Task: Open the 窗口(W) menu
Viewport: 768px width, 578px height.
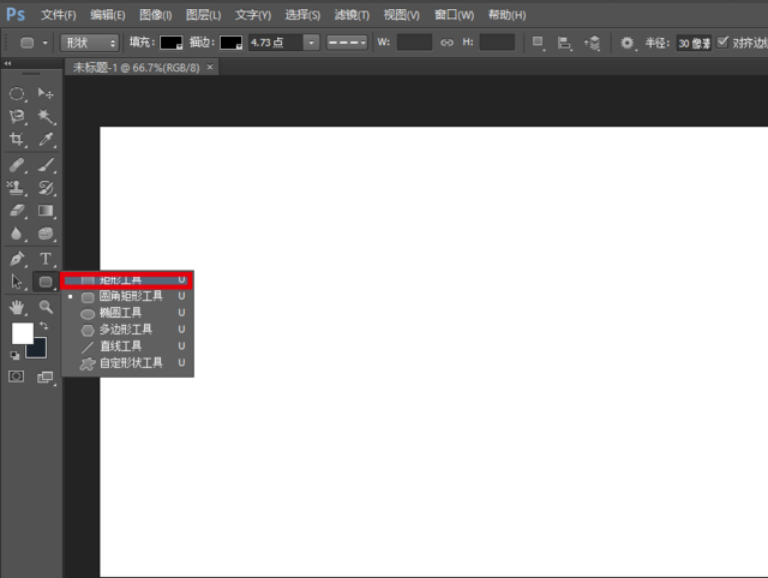Action: [x=454, y=15]
